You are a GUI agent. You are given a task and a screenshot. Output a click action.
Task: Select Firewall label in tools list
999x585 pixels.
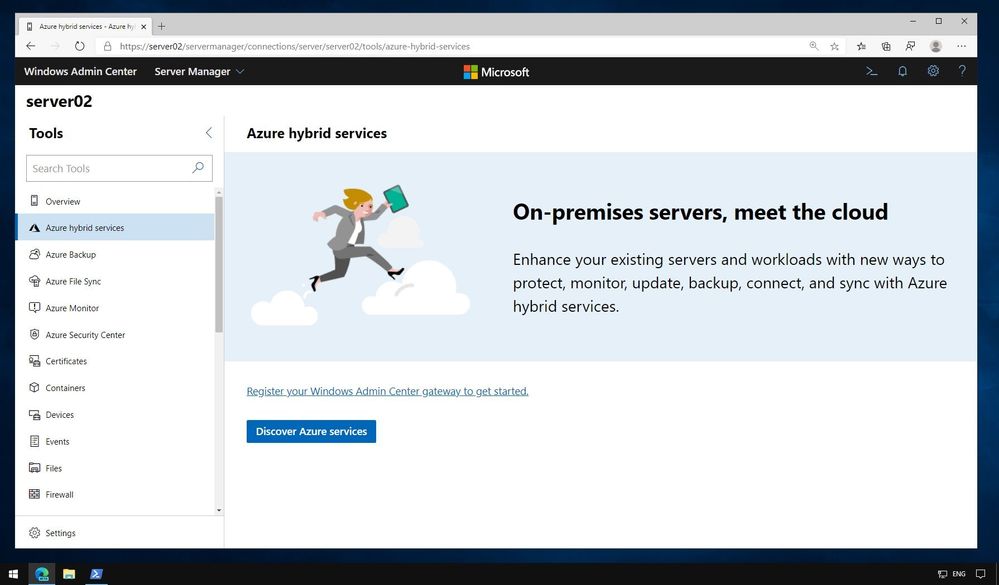click(59, 494)
